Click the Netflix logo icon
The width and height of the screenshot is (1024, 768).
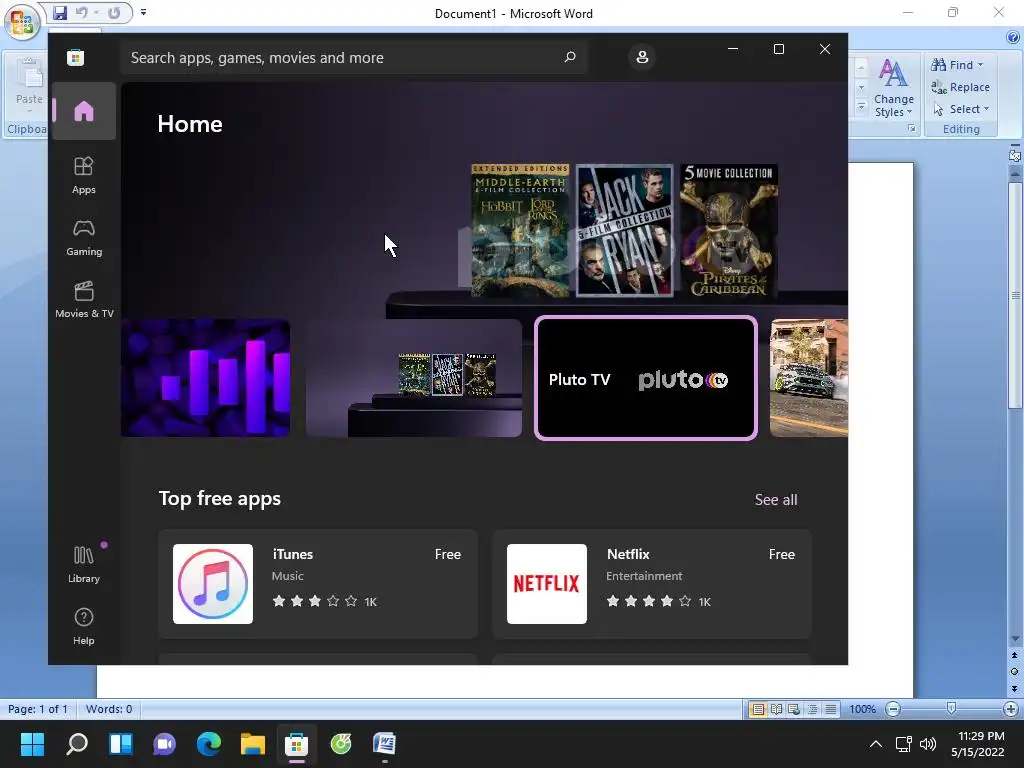[547, 584]
